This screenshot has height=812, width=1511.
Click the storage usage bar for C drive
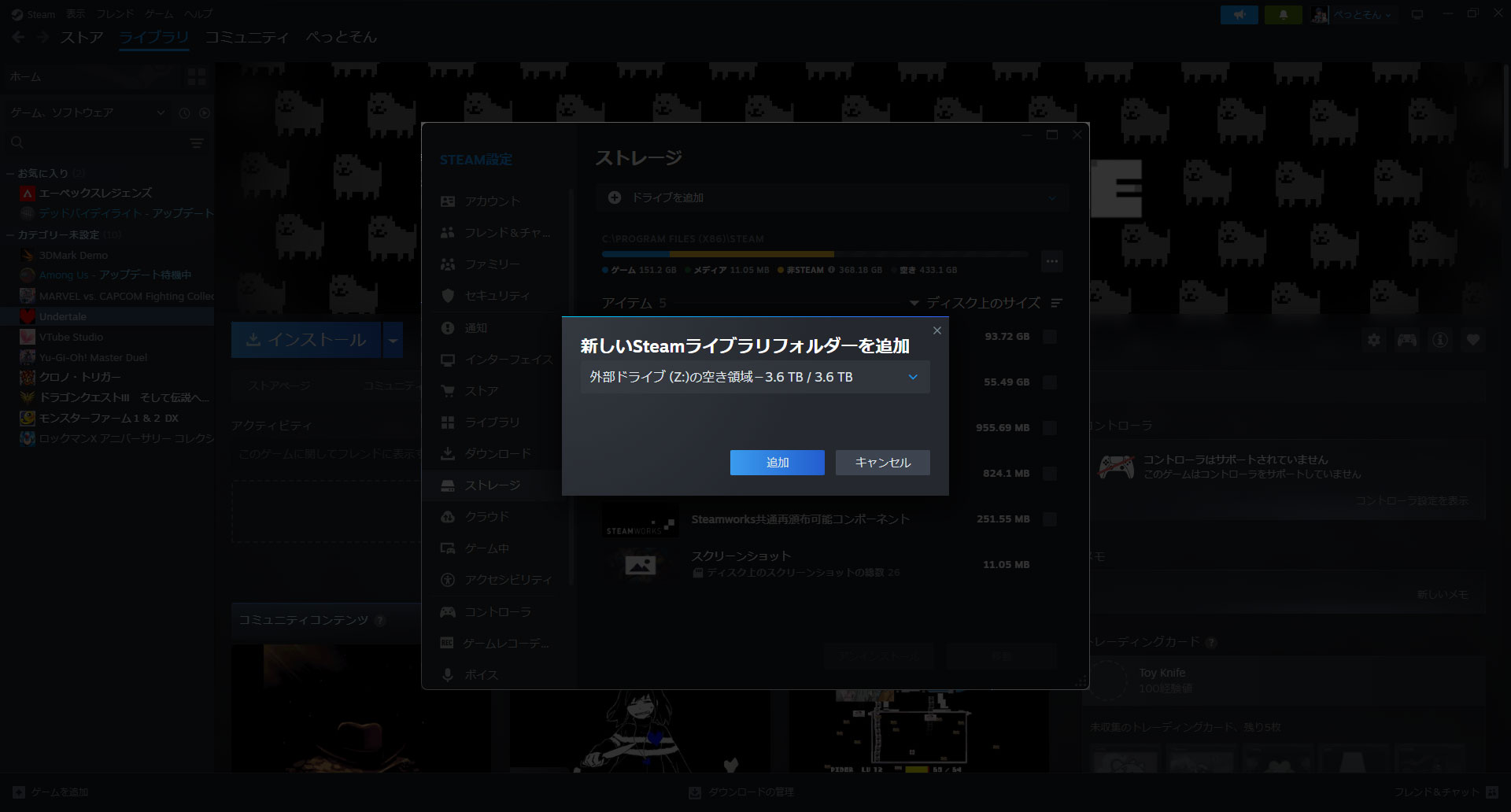tap(815, 254)
